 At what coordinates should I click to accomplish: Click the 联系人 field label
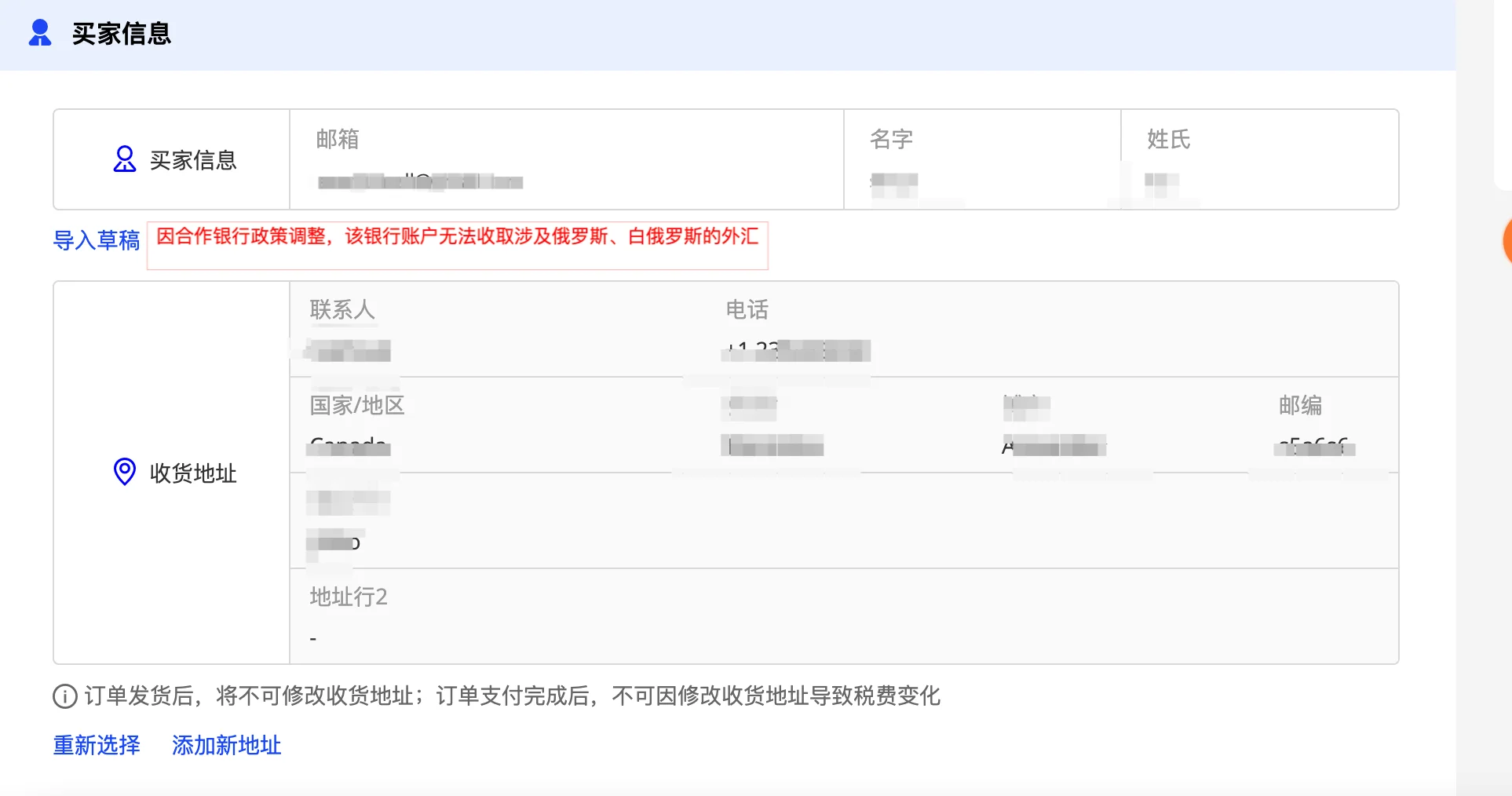tap(342, 309)
